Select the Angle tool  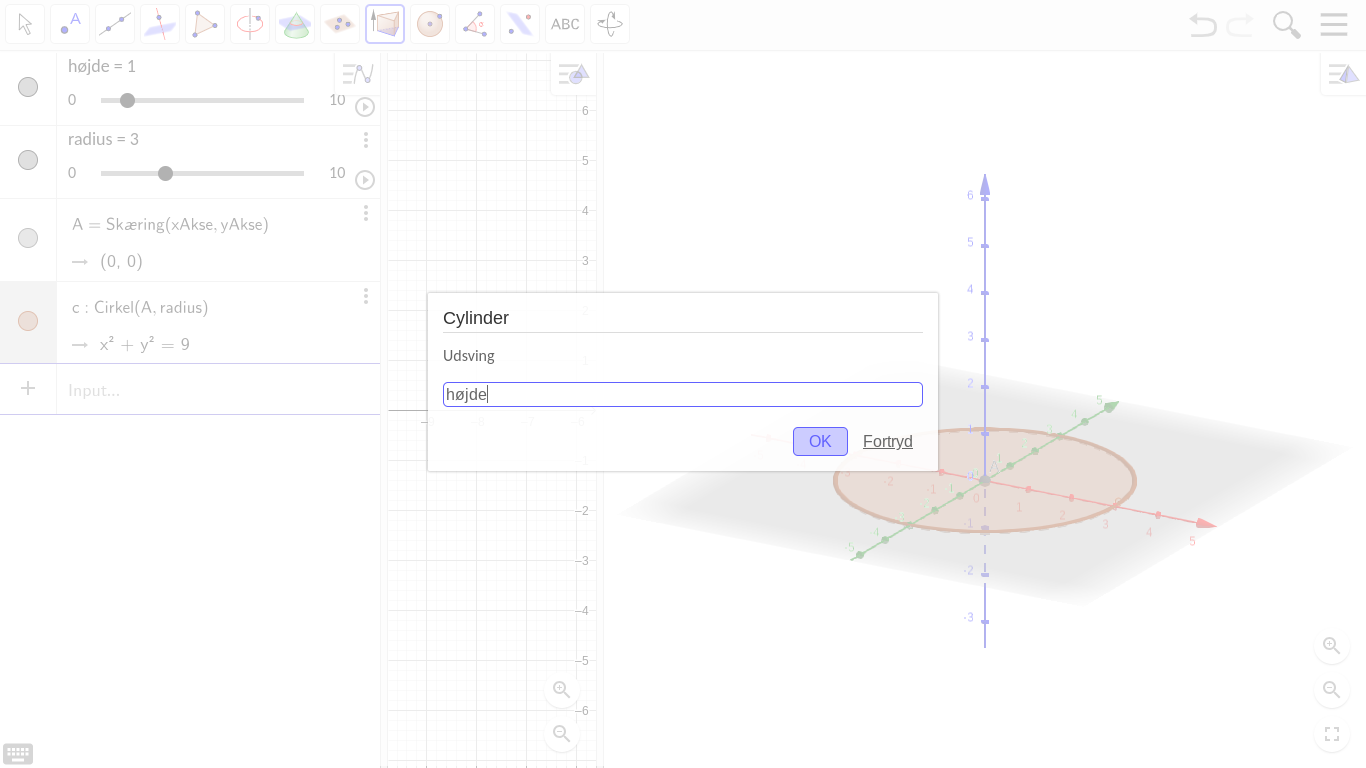click(475, 24)
